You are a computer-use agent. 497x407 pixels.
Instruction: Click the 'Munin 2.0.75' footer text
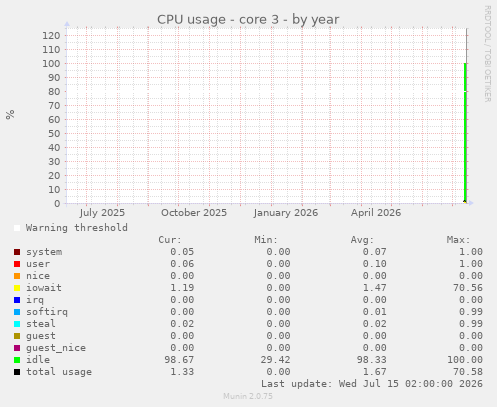(x=248, y=396)
